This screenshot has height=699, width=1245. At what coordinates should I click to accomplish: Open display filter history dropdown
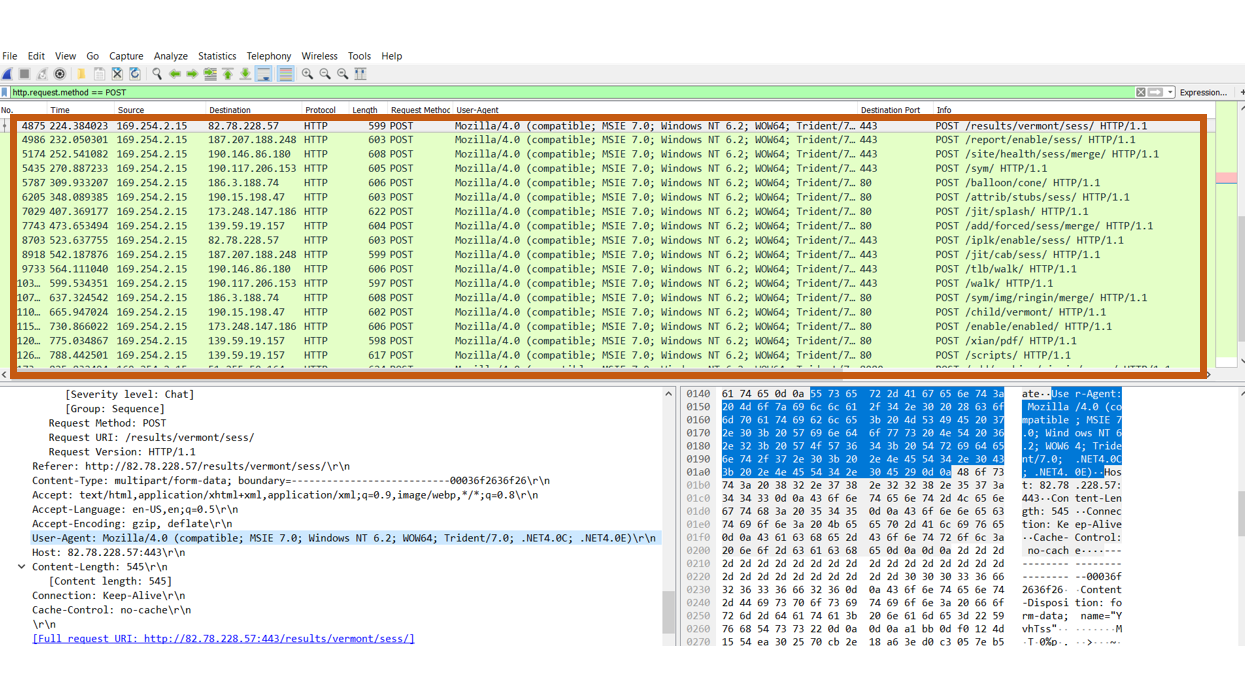point(1169,92)
